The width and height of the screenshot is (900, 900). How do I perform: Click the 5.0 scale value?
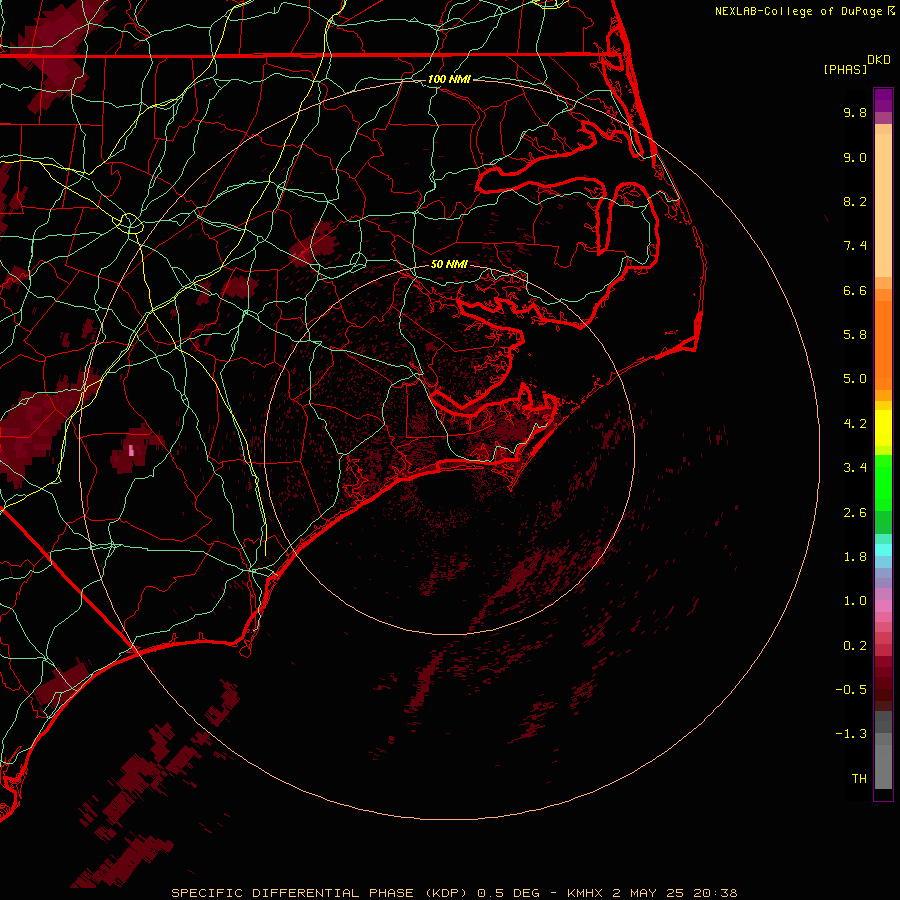[x=855, y=379]
